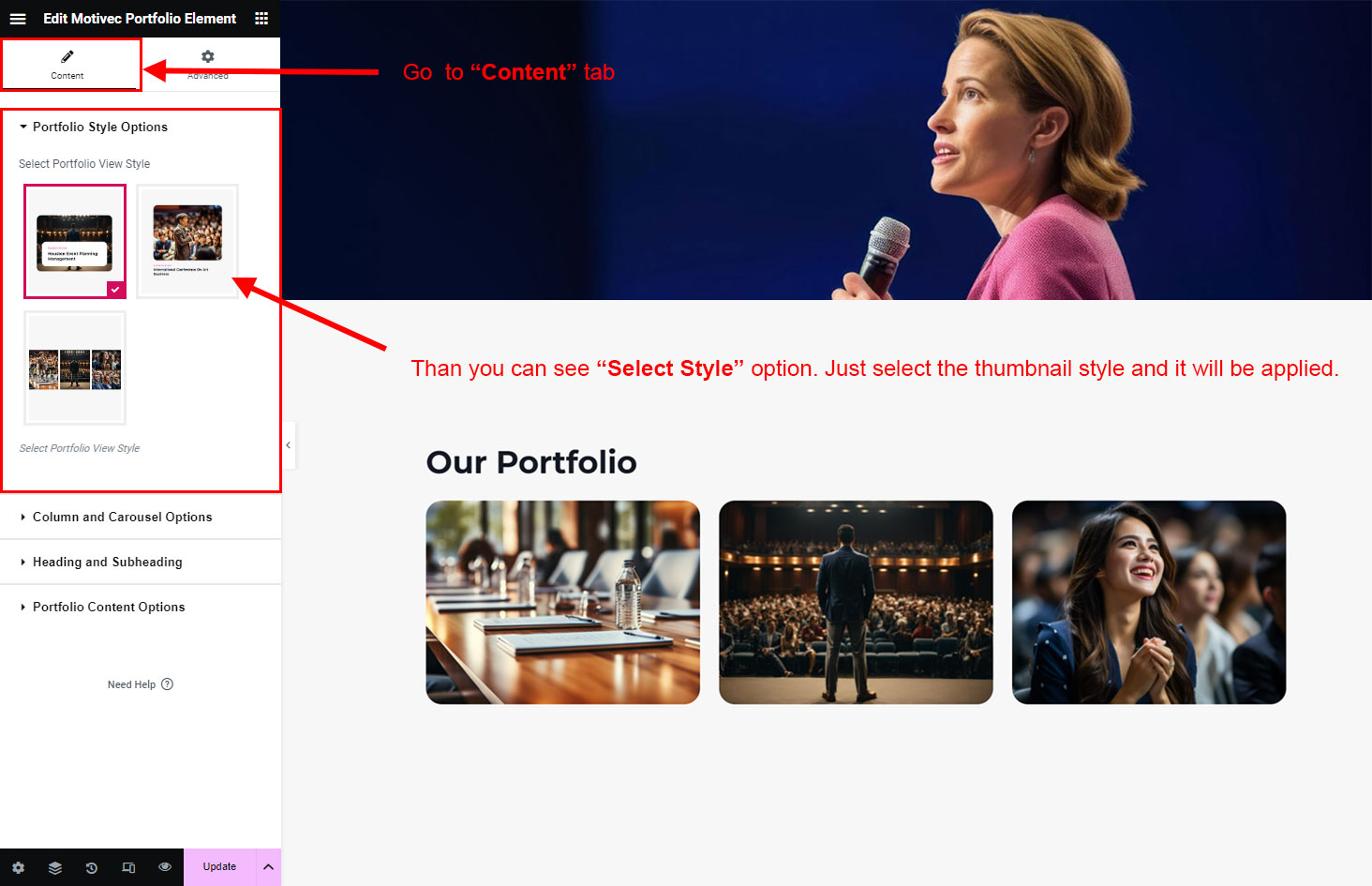Switch to Responsive Mode icon

click(x=128, y=867)
